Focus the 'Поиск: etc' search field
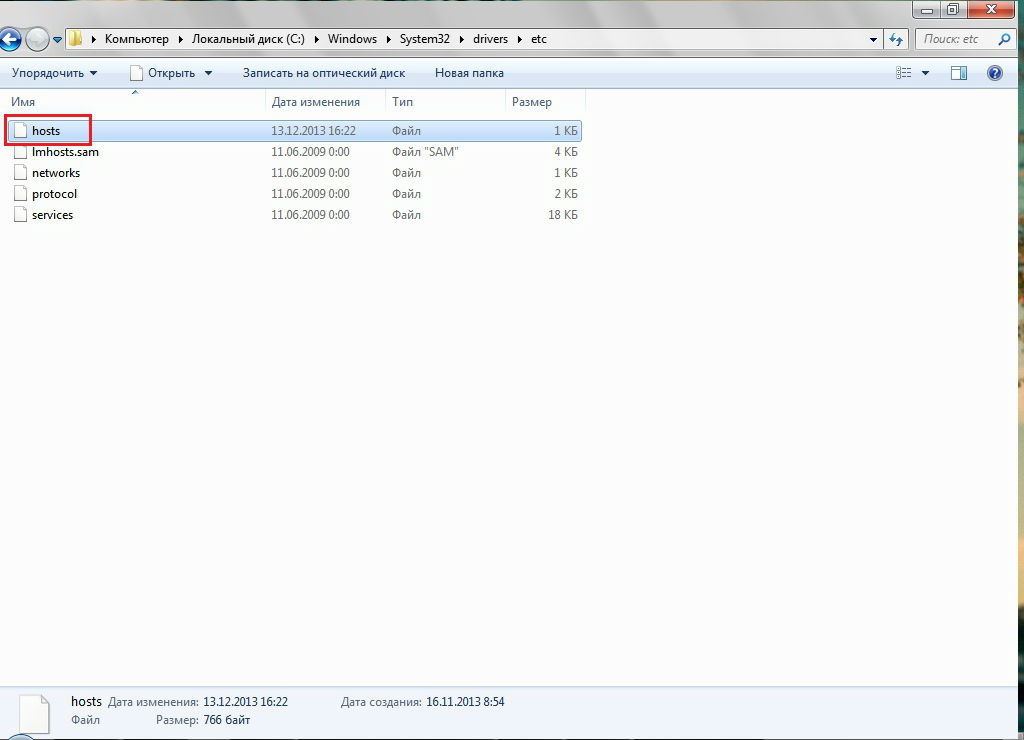The height and width of the screenshot is (740, 1024). [x=965, y=39]
